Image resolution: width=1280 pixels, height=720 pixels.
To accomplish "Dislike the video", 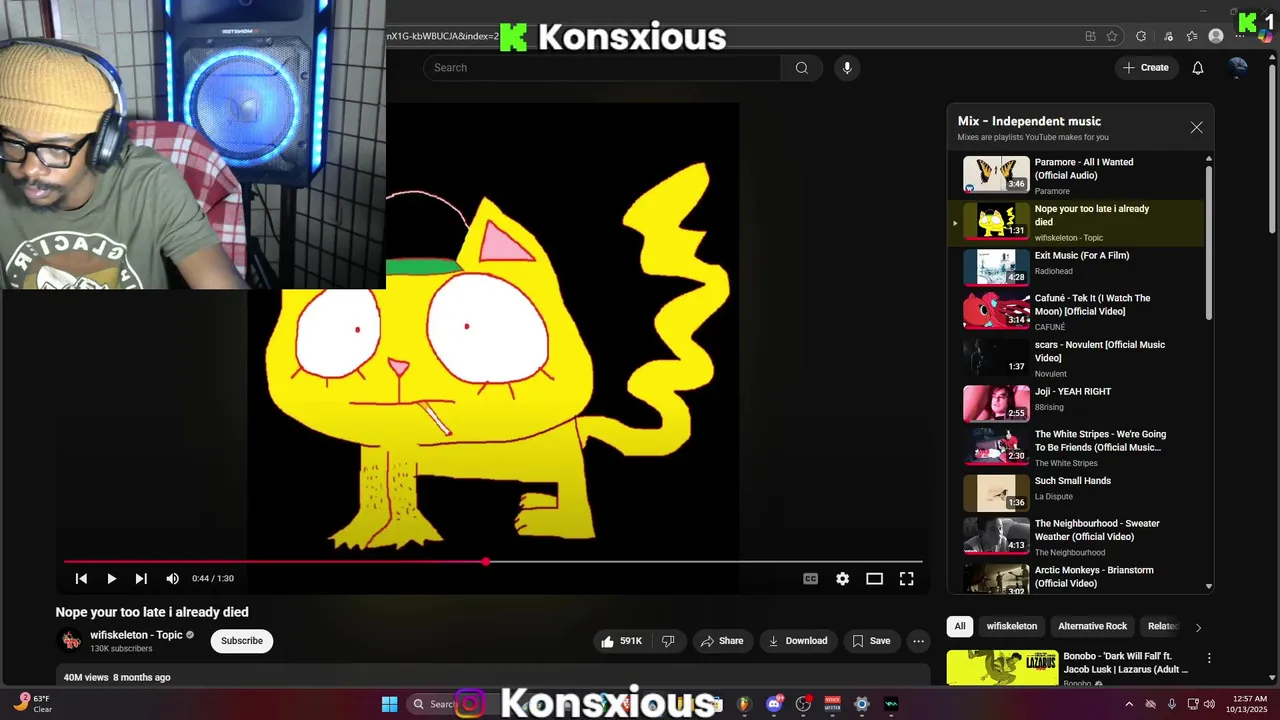I will [x=668, y=641].
